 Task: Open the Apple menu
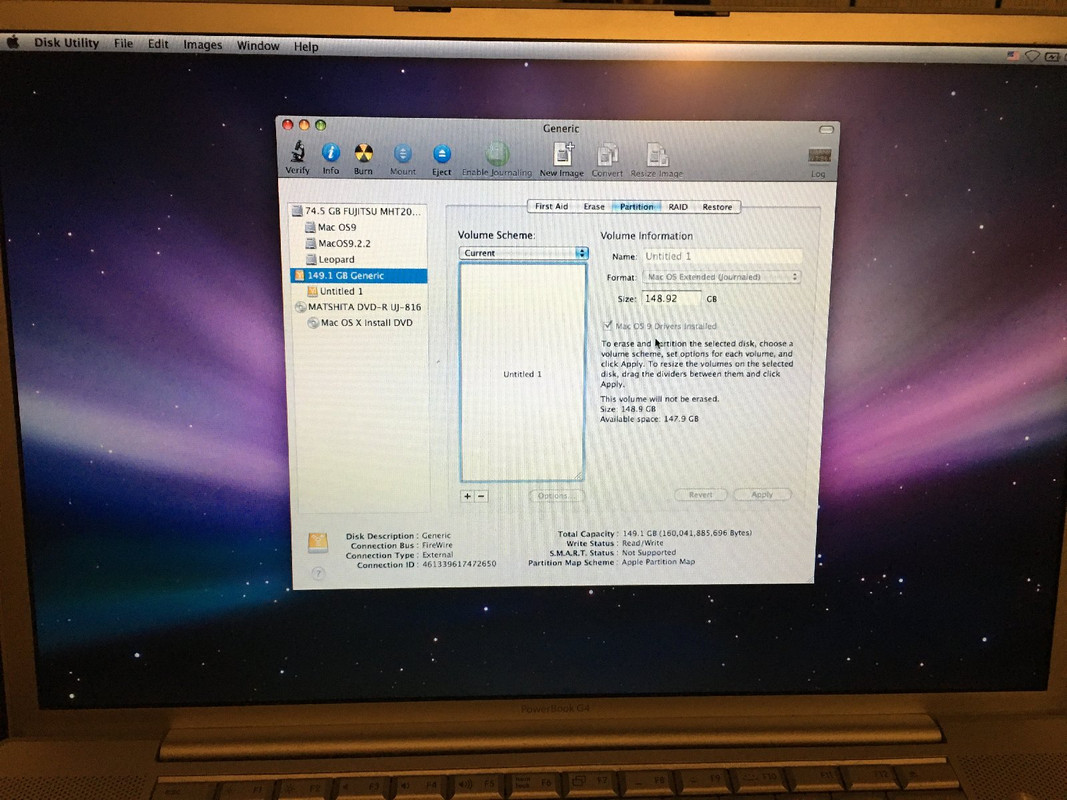click(13, 42)
